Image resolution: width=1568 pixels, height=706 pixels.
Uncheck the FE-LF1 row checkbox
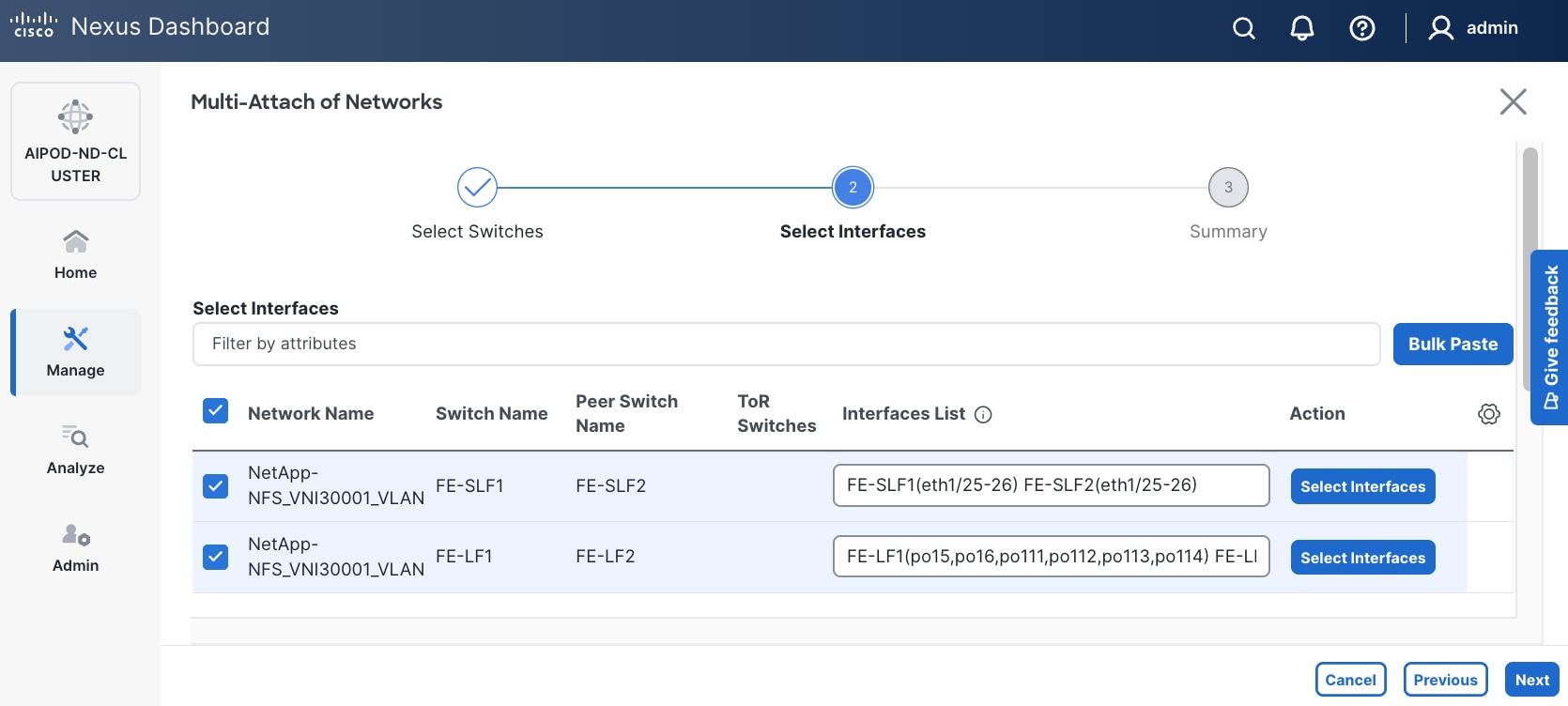tap(216, 557)
